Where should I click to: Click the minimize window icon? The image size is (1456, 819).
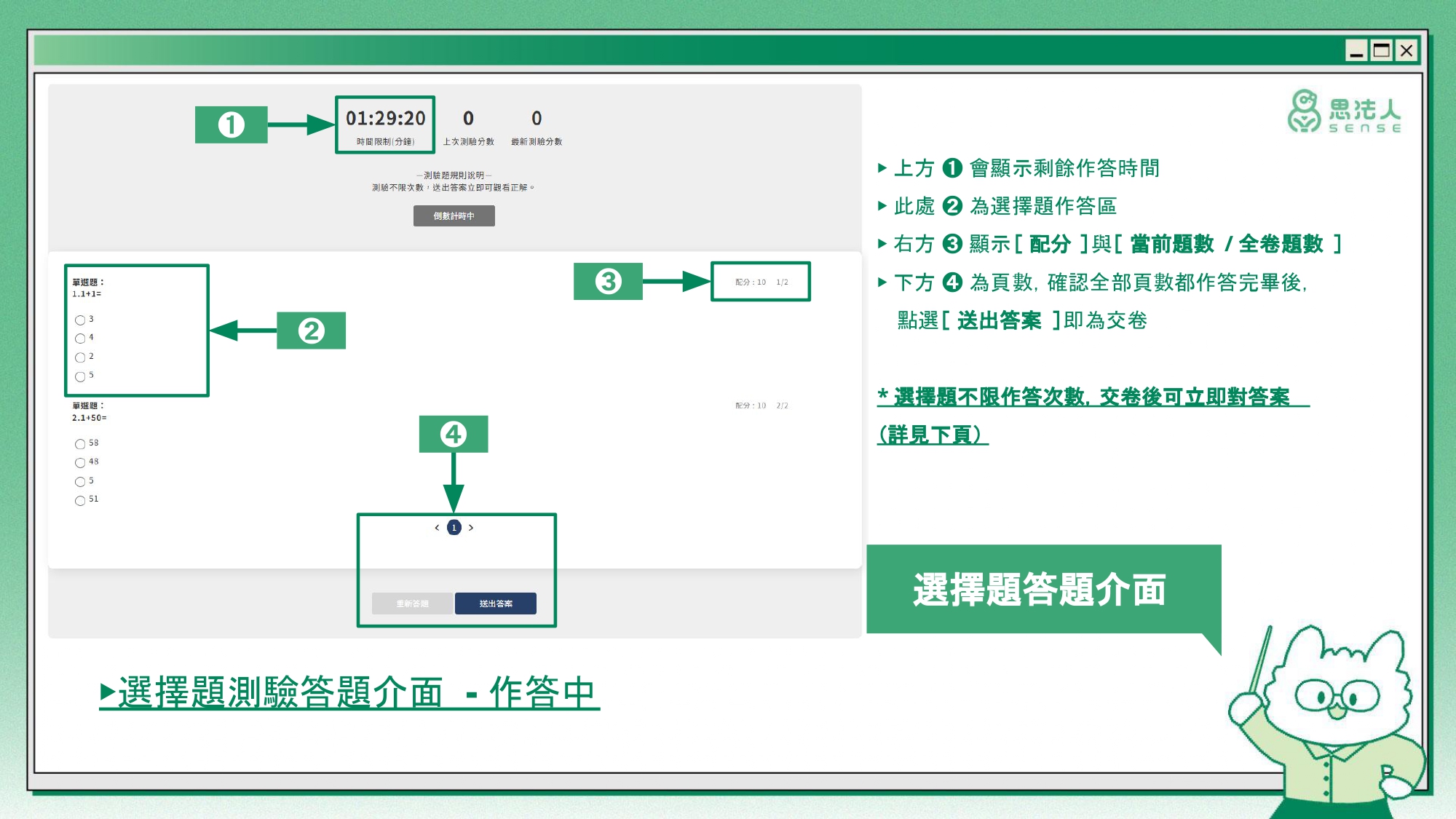click(x=1356, y=50)
